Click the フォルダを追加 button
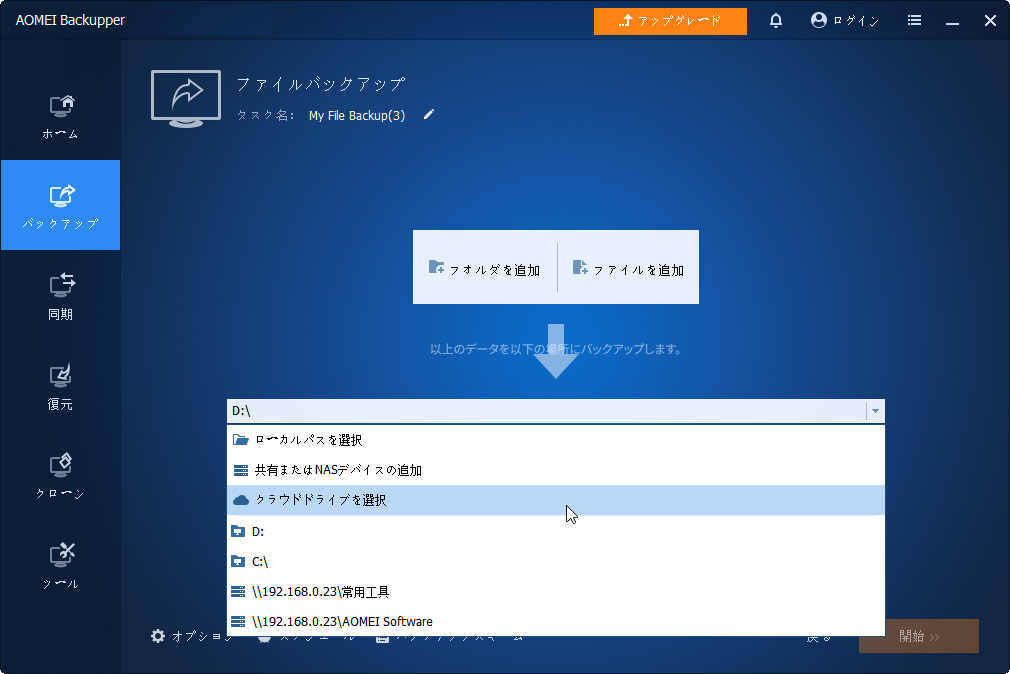The height and width of the screenshot is (674, 1010). tap(484, 268)
